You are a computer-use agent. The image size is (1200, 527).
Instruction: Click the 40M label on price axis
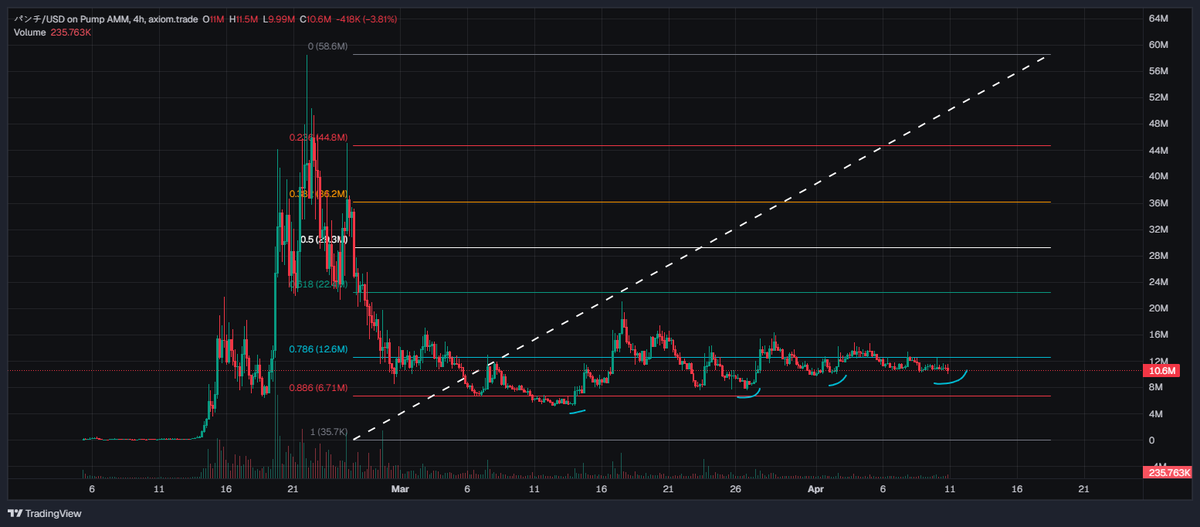tap(1158, 177)
